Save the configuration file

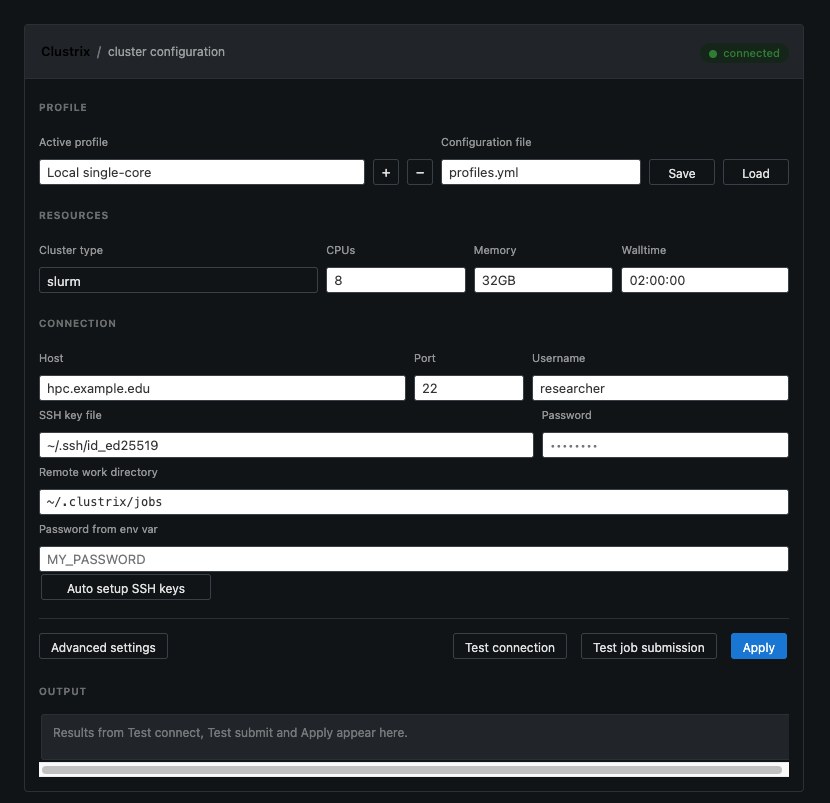tap(681, 173)
